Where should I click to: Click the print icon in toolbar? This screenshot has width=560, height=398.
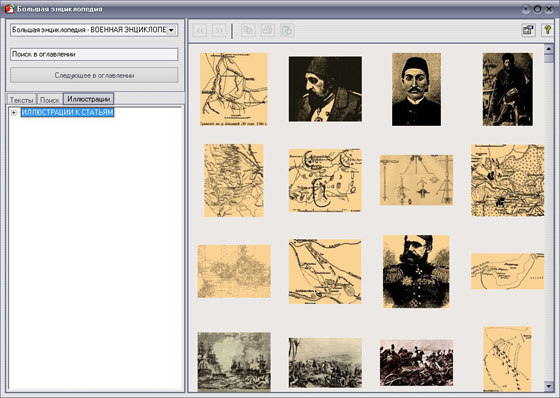tap(268, 30)
